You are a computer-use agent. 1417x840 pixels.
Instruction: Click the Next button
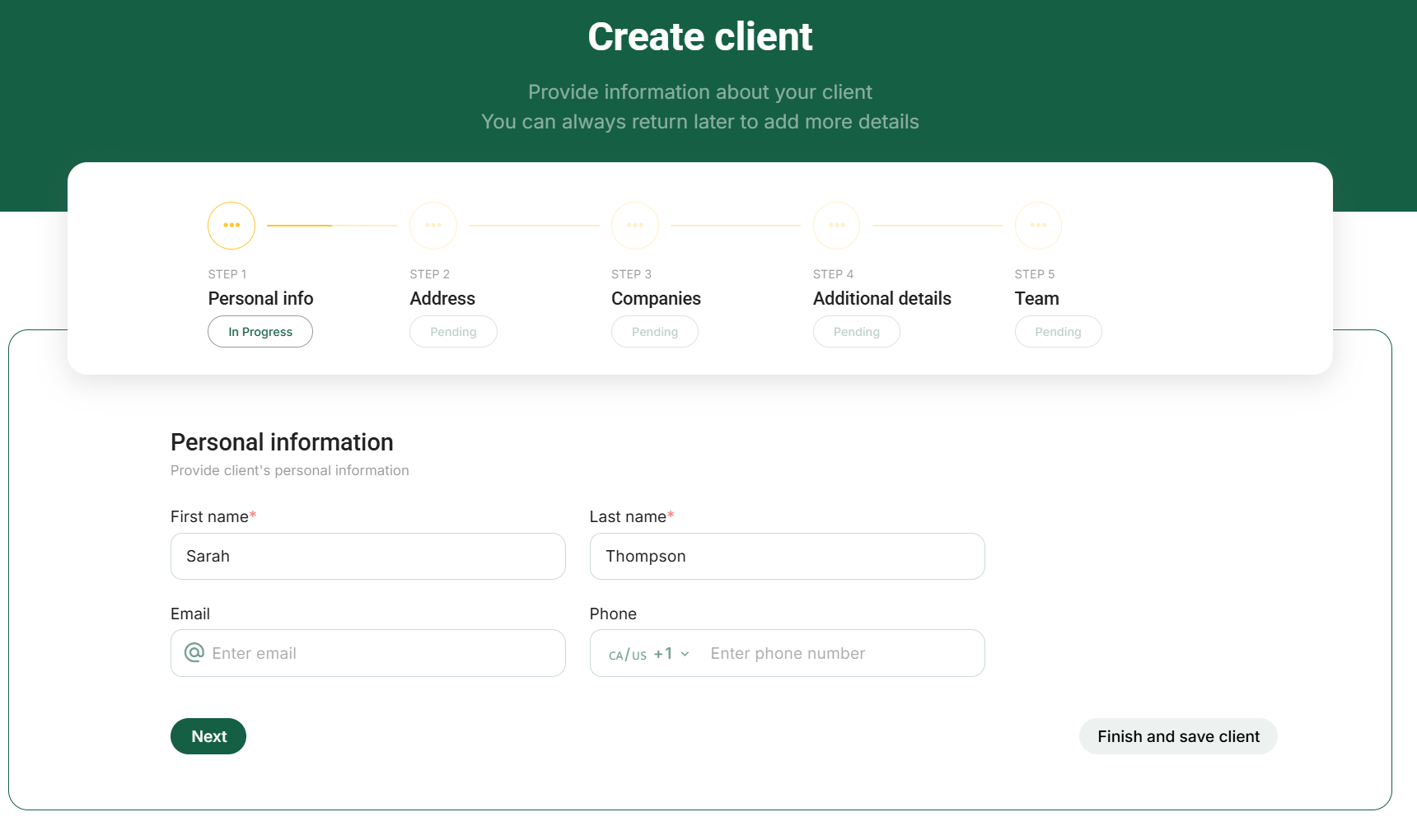[208, 736]
